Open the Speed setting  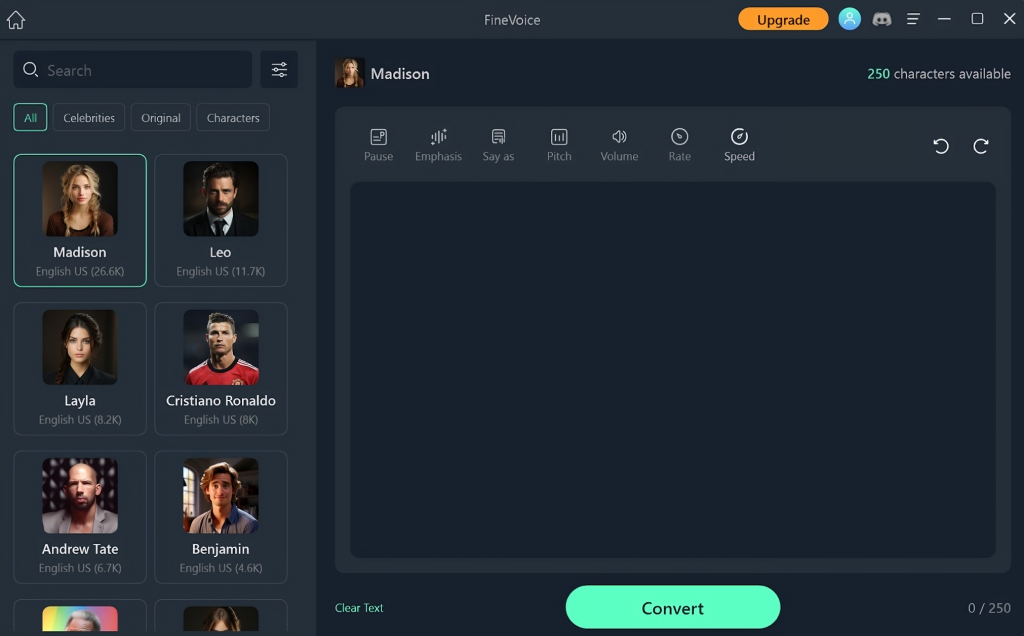pyautogui.click(x=739, y=145)
